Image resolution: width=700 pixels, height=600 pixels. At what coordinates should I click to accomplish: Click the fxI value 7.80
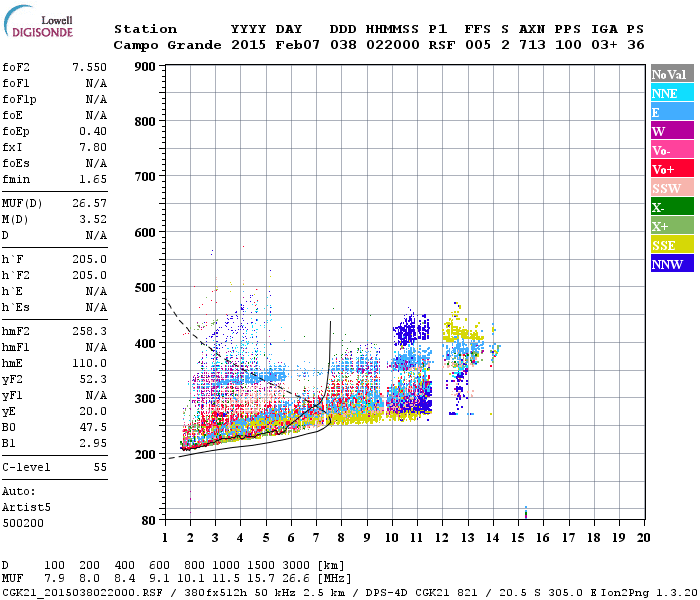click(x=93, y=147)
